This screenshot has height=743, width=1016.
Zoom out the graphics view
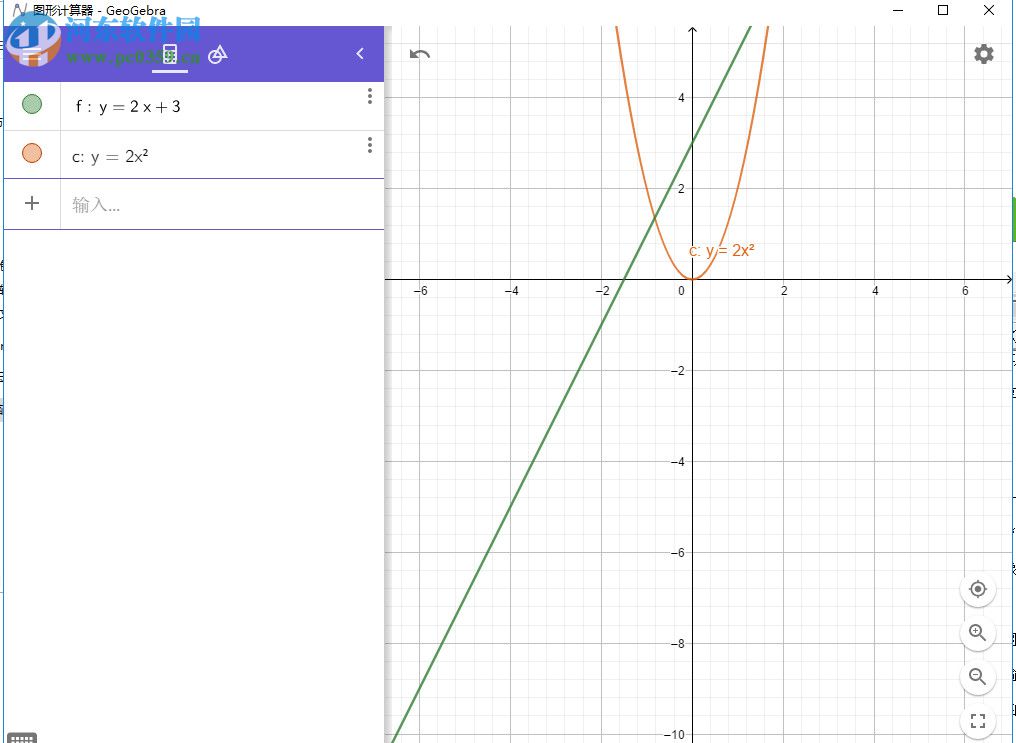click(978, 677)
